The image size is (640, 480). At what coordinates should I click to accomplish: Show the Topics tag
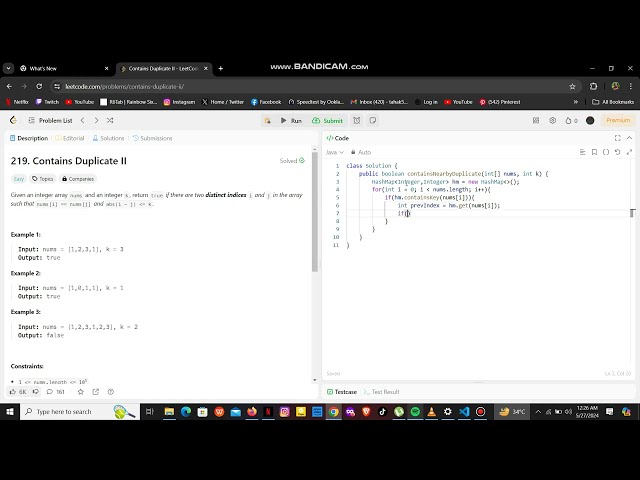[42, 179]
